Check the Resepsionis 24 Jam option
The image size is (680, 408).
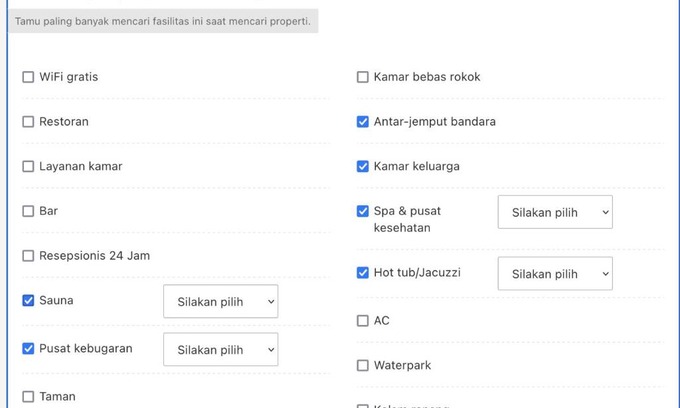(x=28, y=256)
